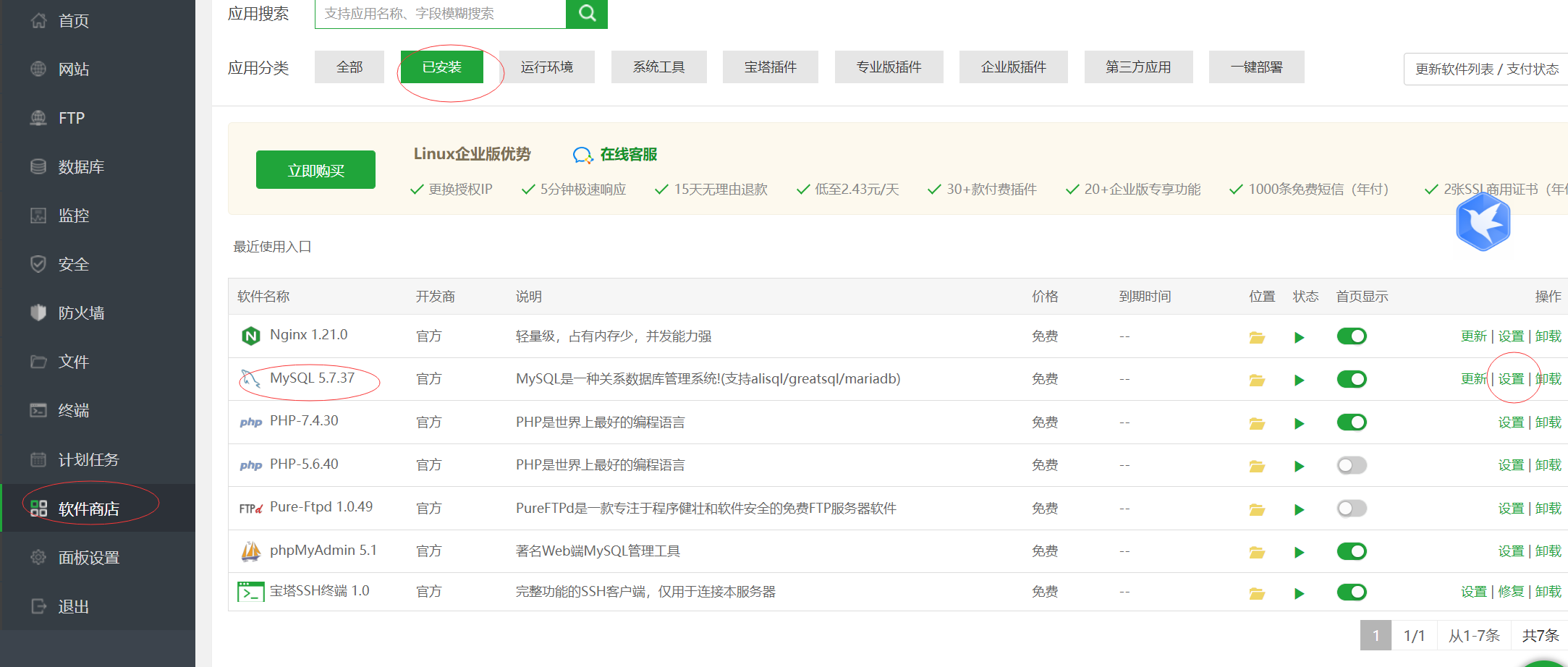Click the 立即购买 buy now button

[x=315, y=170]
